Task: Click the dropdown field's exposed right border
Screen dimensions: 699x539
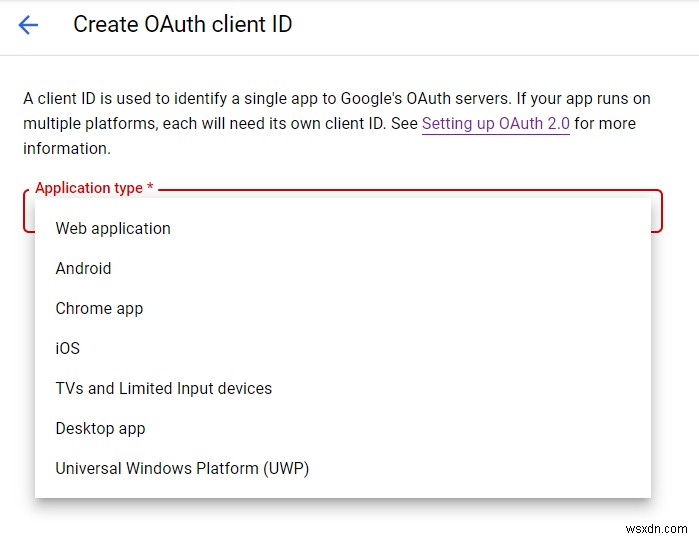Action: (x=661, y=211)
